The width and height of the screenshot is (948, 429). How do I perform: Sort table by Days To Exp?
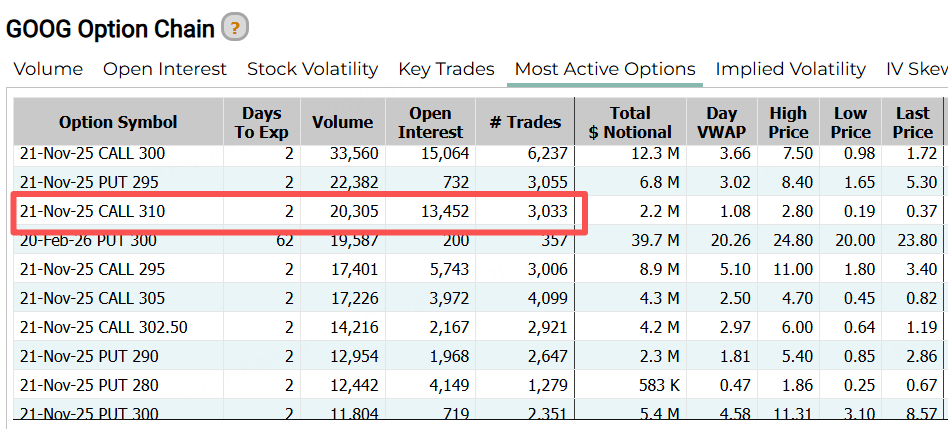tap(261, 122)
